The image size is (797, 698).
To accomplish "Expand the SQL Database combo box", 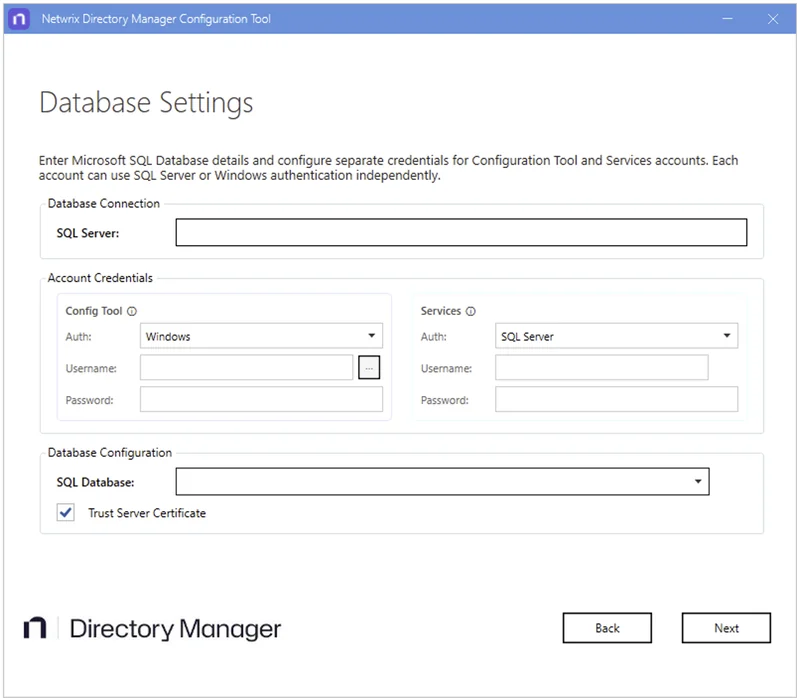I will click(442, 481).
